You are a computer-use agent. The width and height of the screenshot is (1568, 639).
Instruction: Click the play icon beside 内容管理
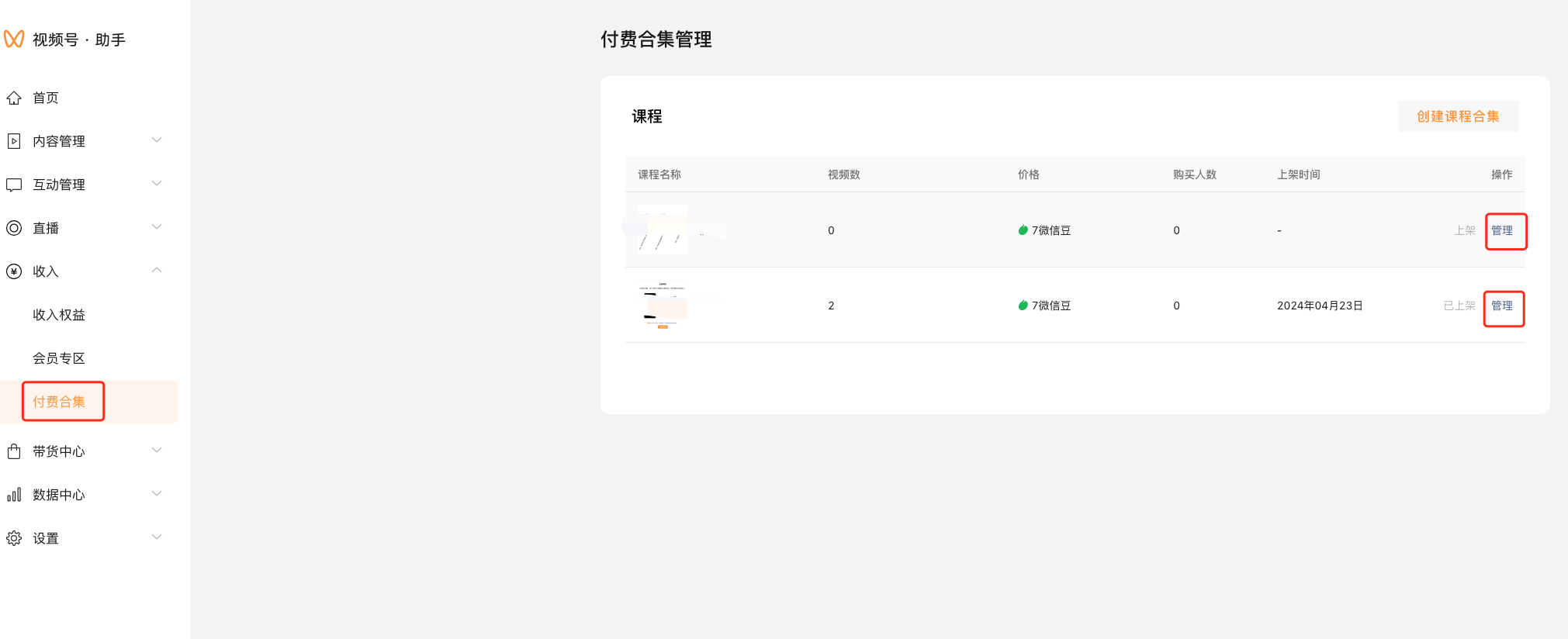tap(14, 141)
